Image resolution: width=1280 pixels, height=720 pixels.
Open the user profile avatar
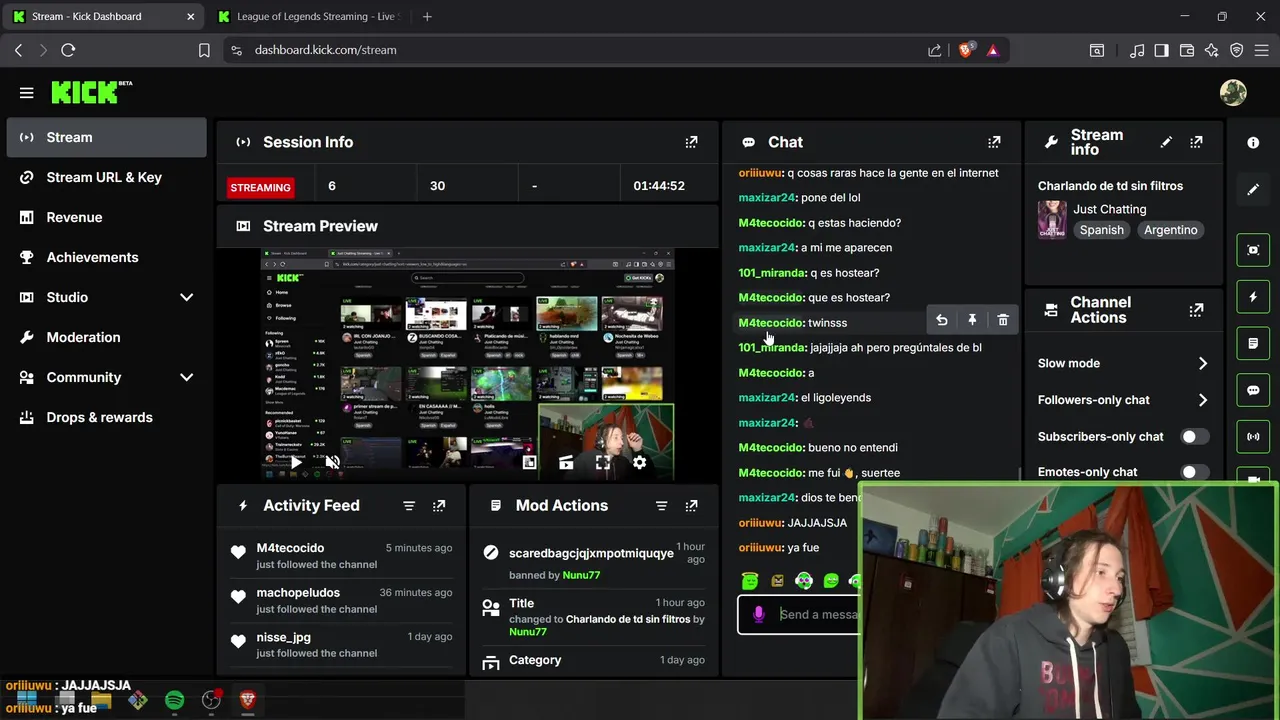tap(1233, 93)
